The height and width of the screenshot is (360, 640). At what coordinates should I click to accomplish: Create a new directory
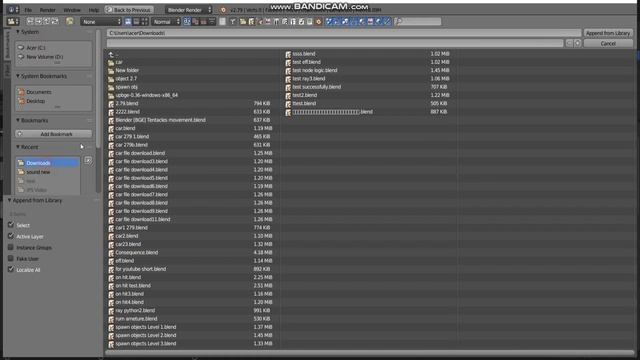(70, 21)
